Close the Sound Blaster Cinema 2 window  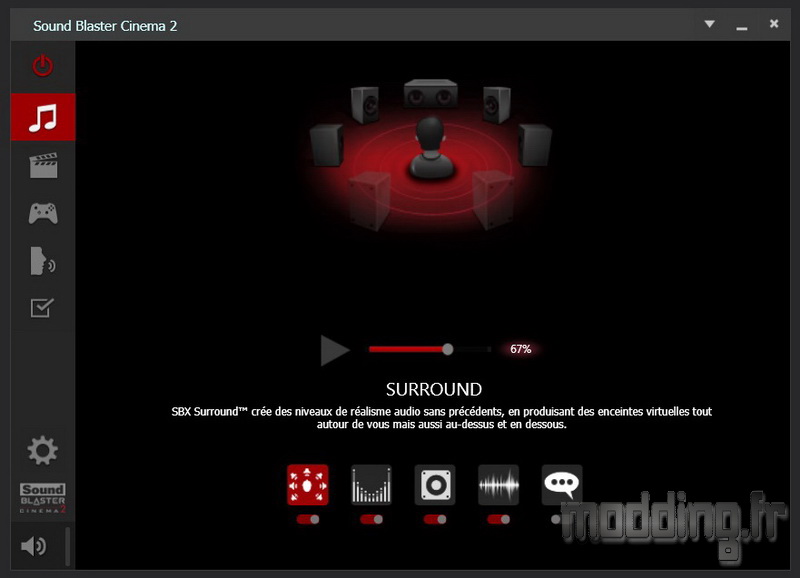pyautogui.click(x=774, y=23)
